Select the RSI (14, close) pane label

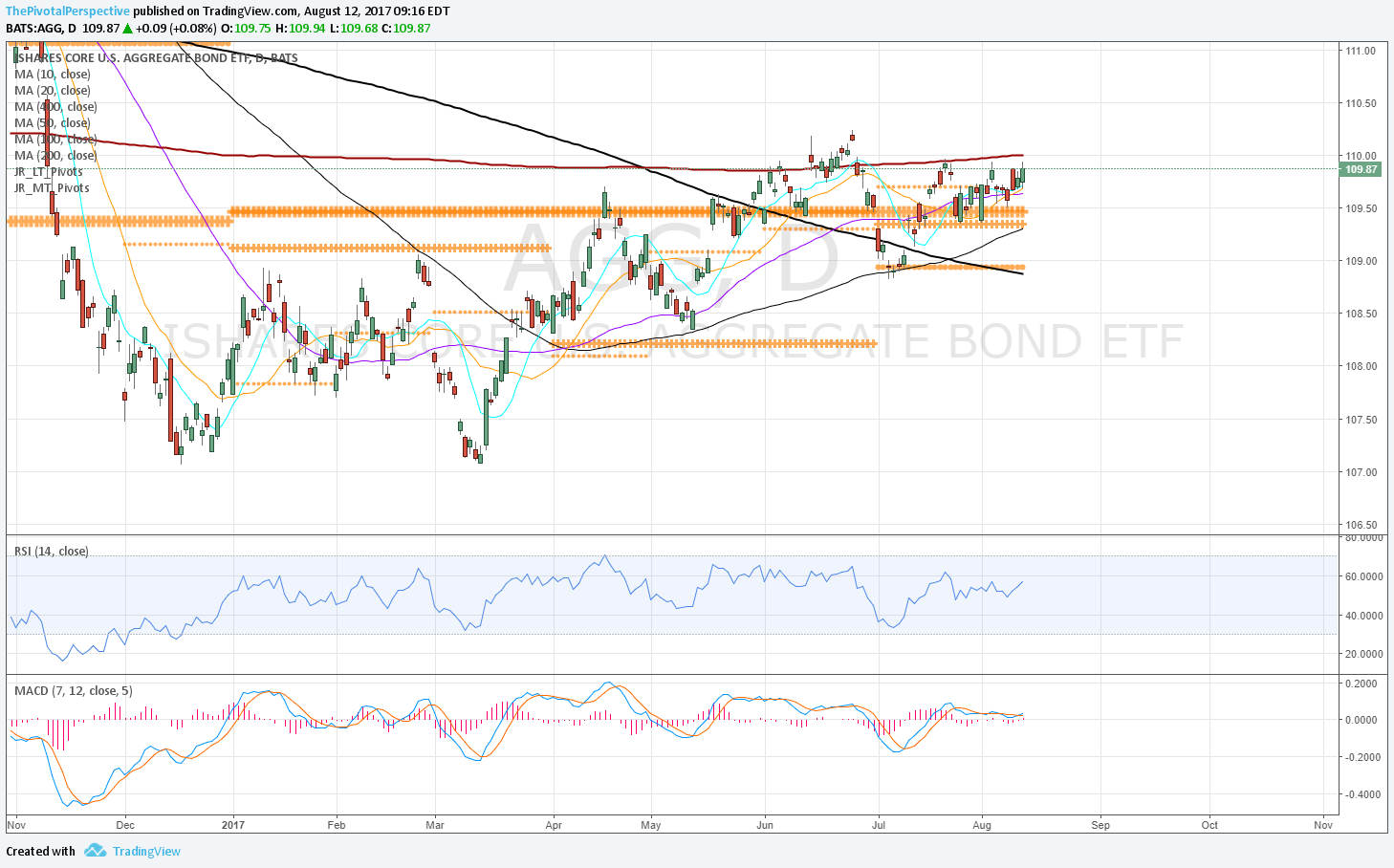point(51,552)
